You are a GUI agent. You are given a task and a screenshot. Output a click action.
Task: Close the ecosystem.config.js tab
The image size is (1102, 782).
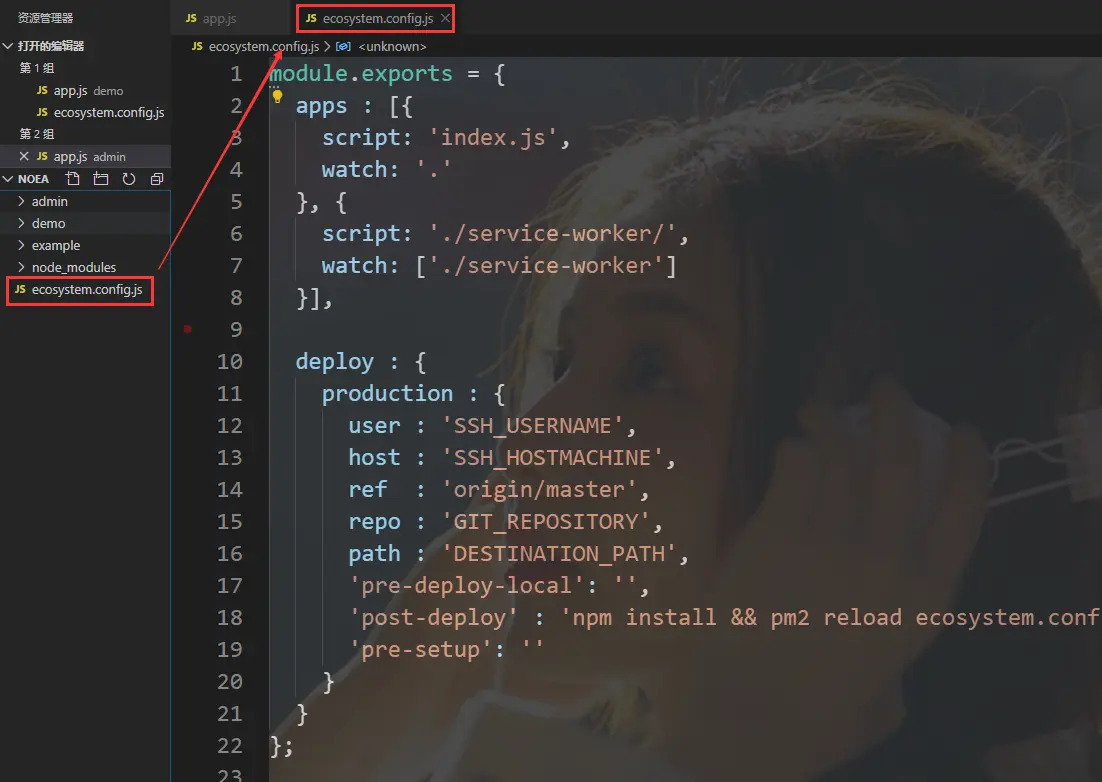click(445, 18)
